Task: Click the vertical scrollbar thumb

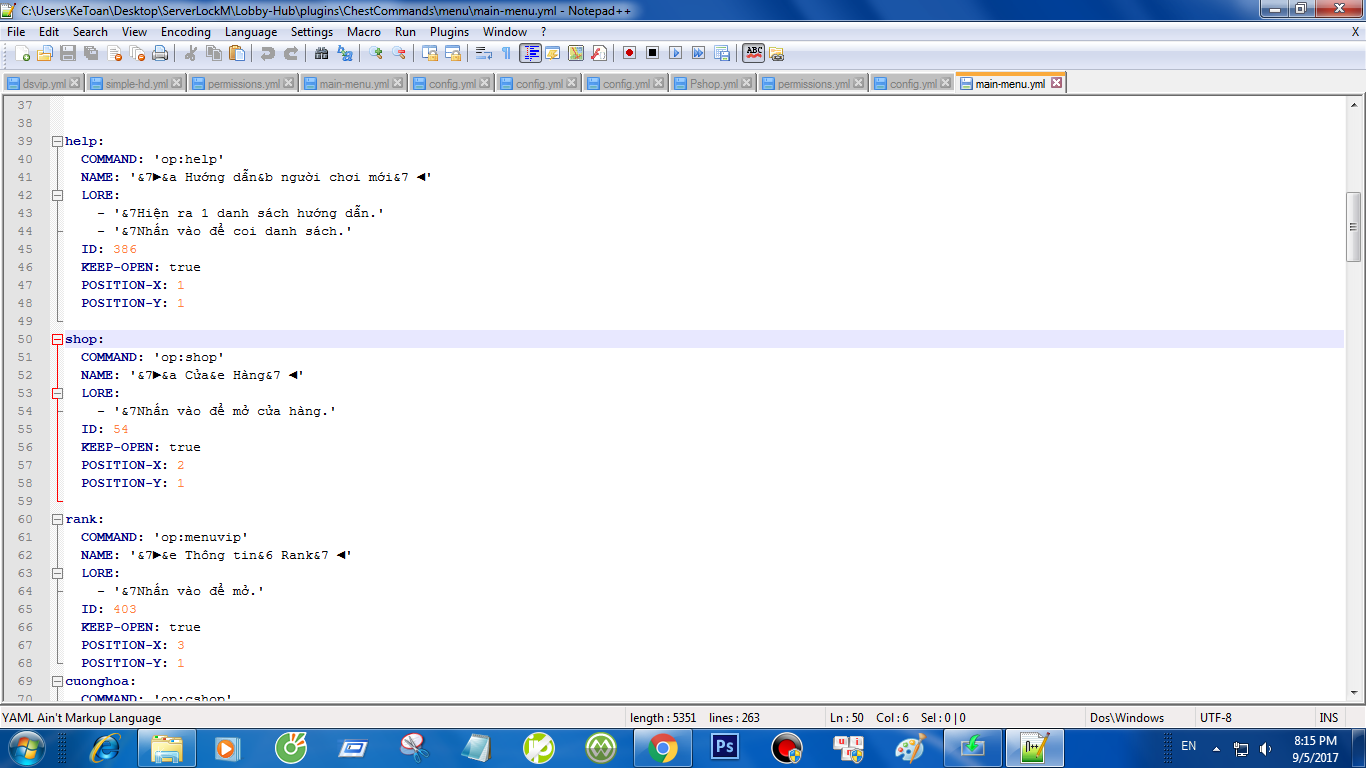Action: (x=1353, y=227)
